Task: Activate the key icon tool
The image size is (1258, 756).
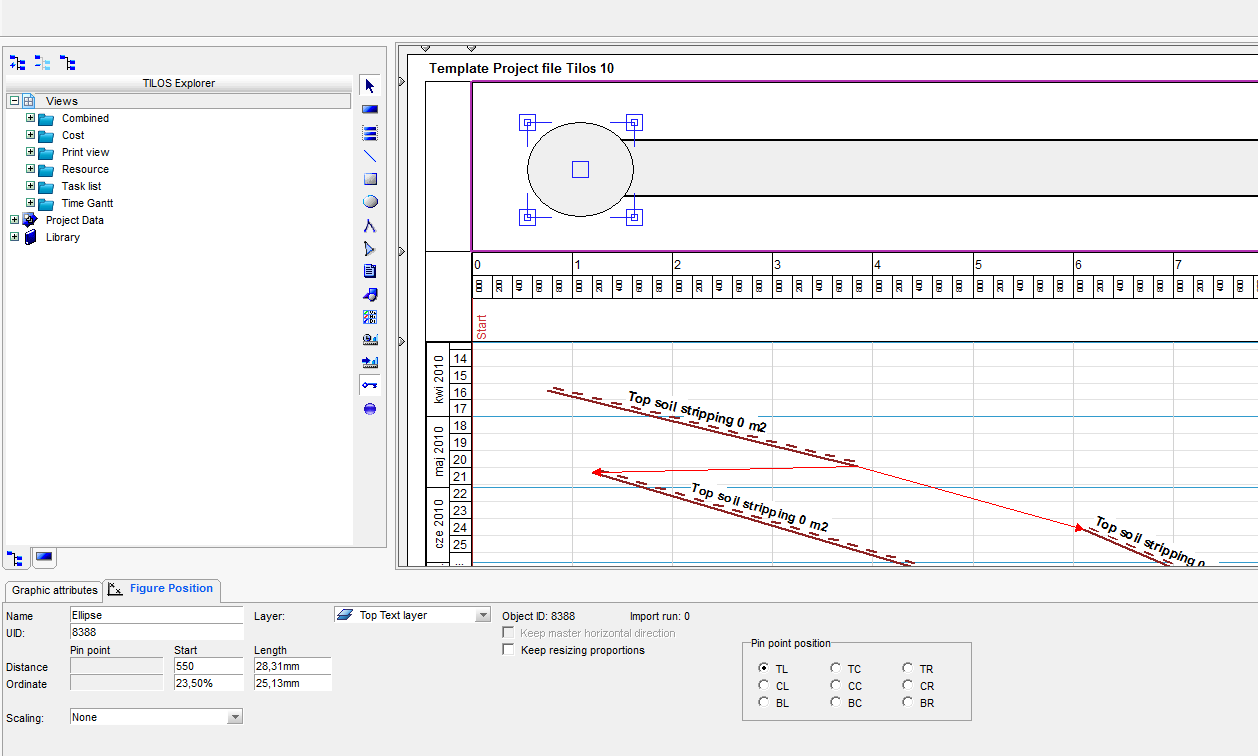Action: pos(370,385)
